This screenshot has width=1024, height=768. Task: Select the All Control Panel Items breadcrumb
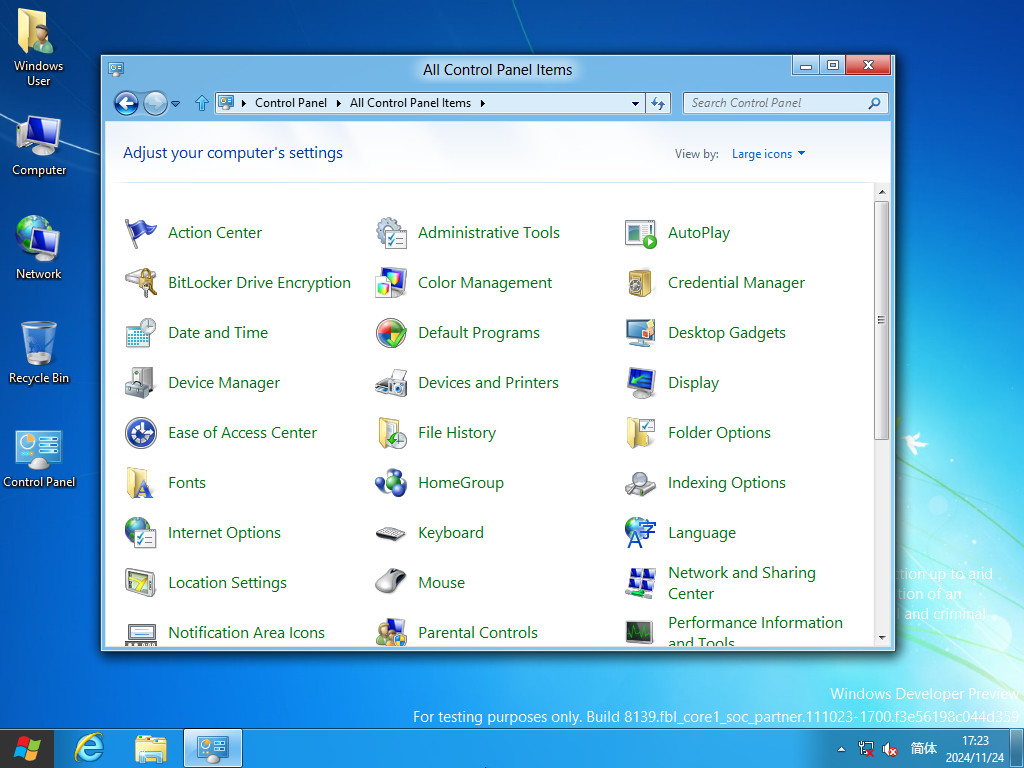click(x=410, y=103)
